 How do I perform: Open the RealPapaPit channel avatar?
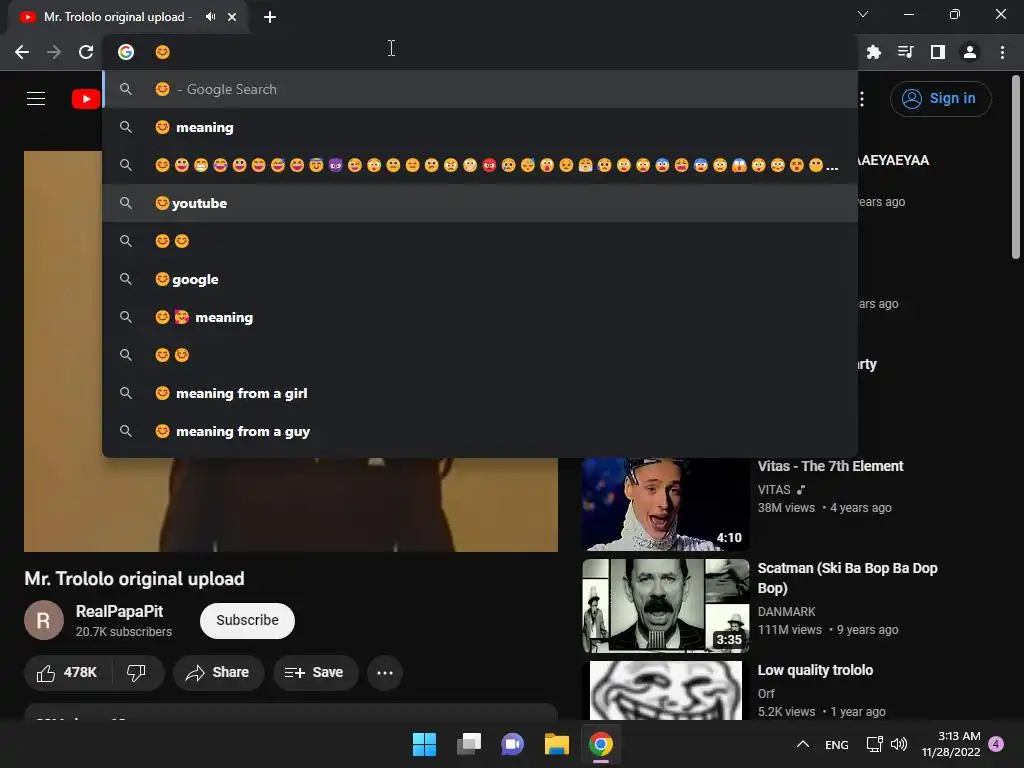pos(44,620)
